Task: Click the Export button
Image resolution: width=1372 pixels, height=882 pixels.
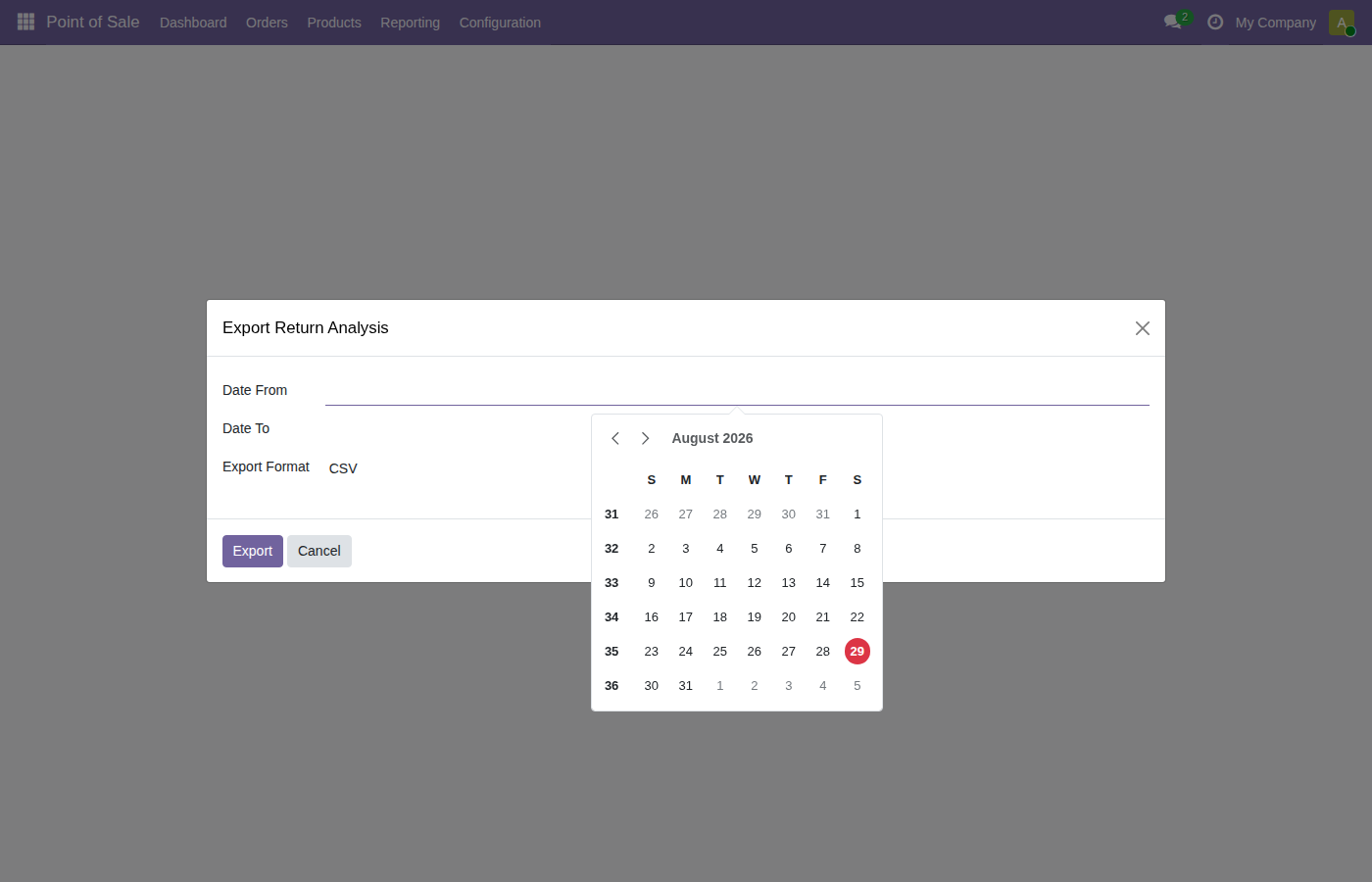Action: pyautogui.click(x=253, y=551)
